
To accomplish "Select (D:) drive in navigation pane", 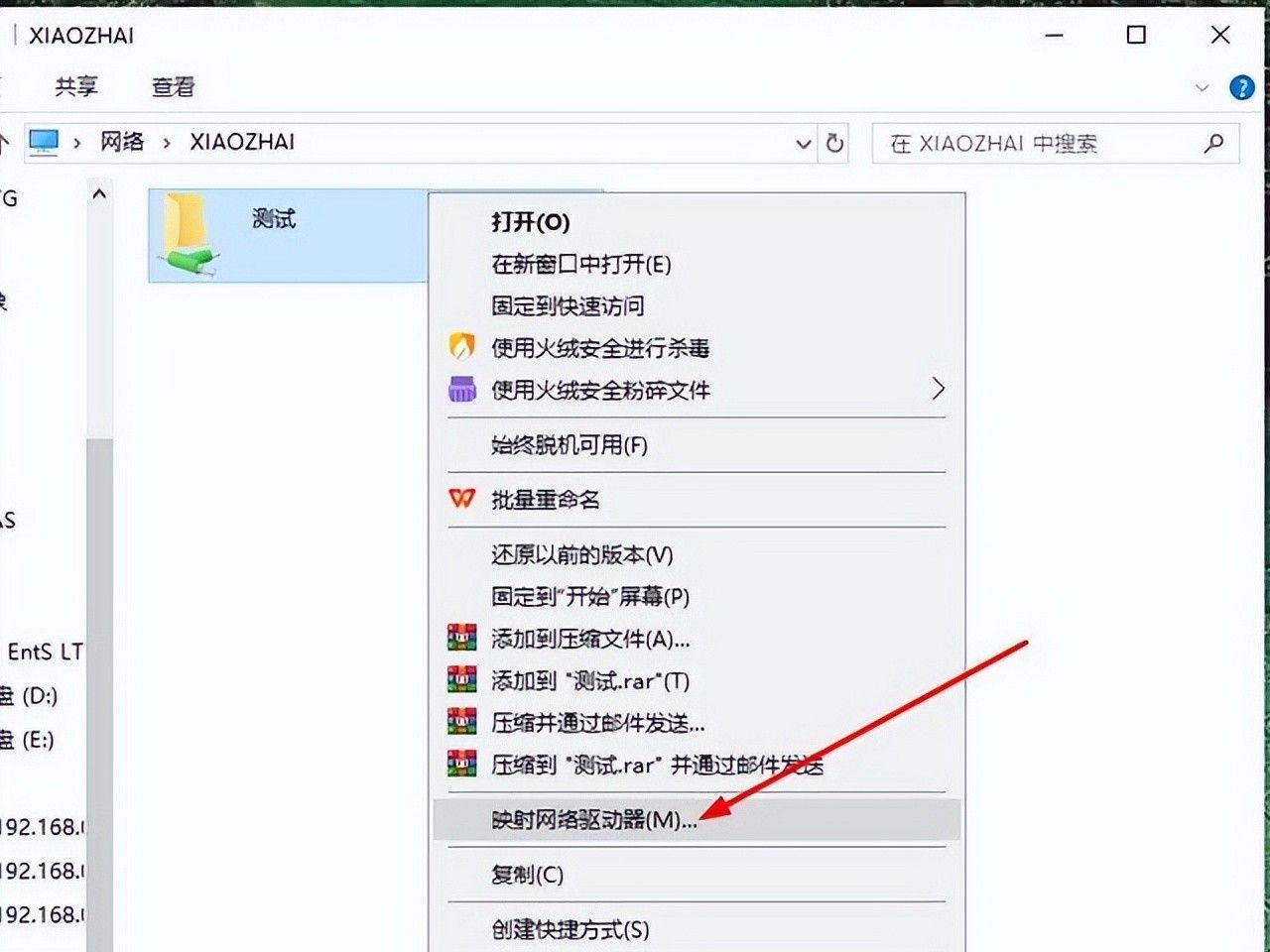I will click(x=30, y=695).
